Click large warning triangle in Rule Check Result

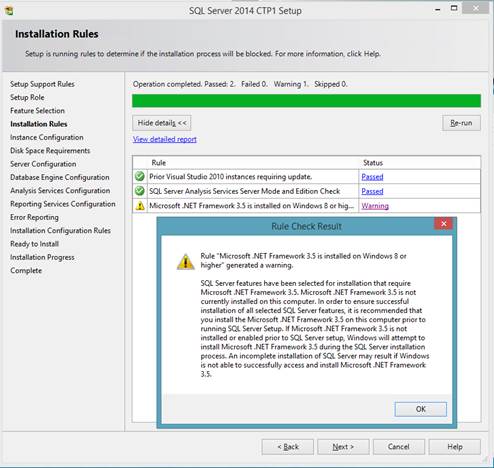(186, 262)
